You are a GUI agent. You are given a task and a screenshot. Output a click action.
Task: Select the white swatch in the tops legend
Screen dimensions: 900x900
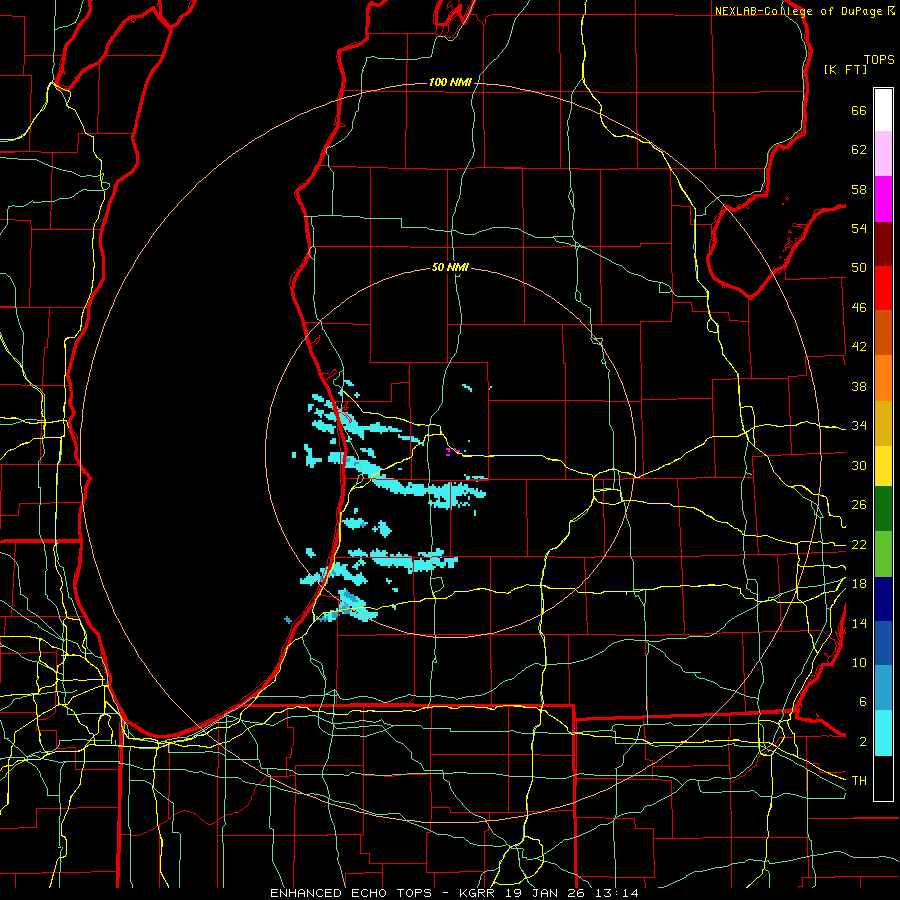coord(883,110)
